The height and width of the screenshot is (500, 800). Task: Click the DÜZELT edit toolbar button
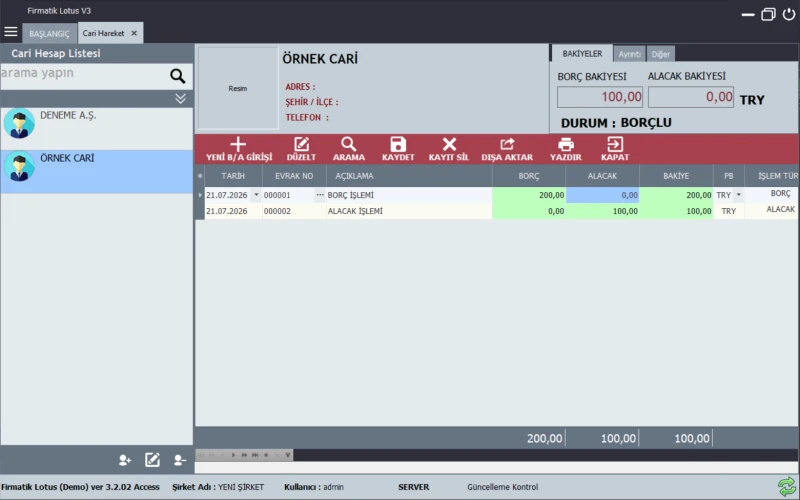[x=301, y=149]
